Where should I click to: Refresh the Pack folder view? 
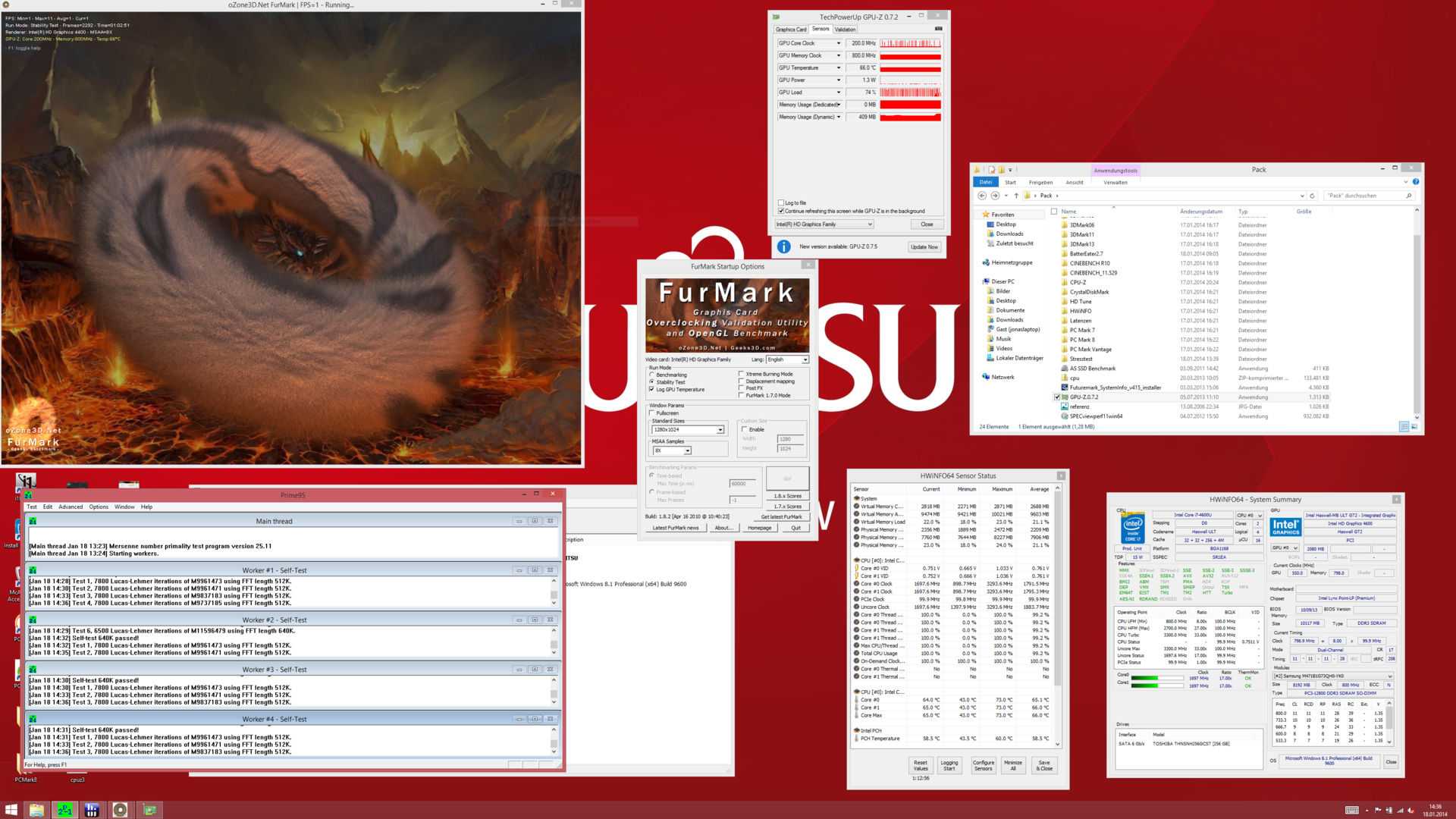tap(1313, 196)
